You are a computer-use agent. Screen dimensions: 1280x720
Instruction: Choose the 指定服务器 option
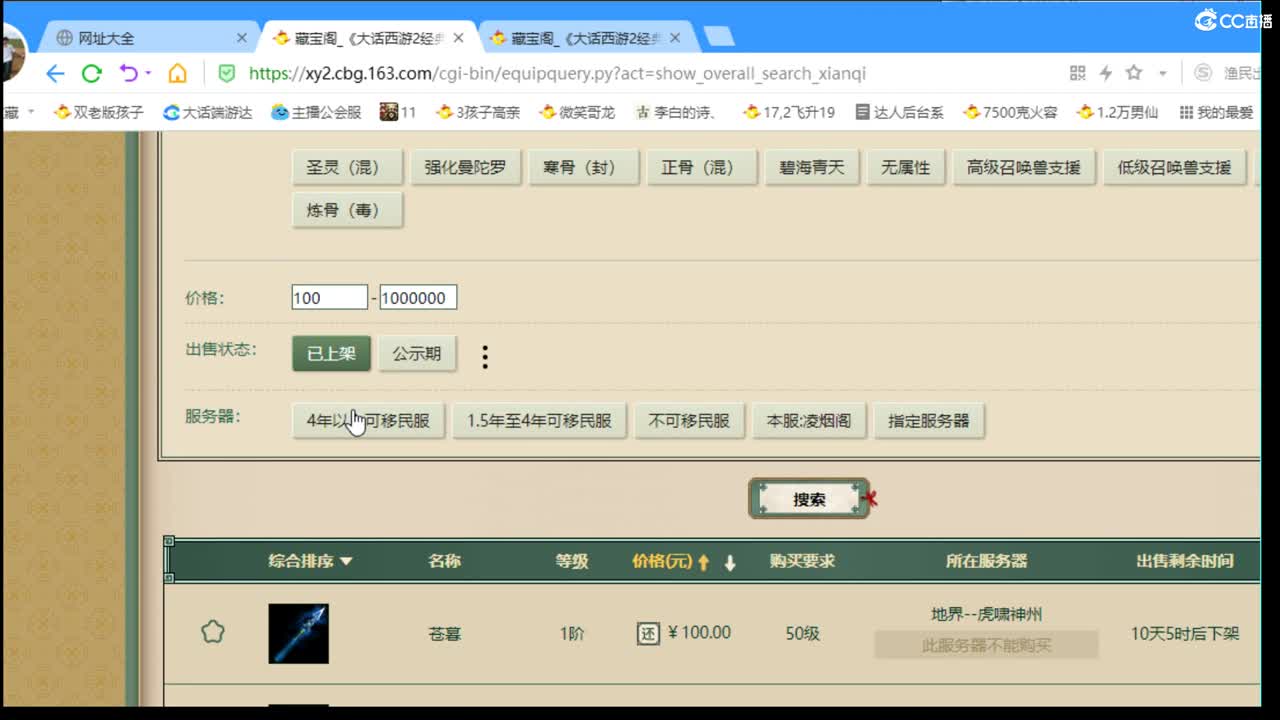(x=929, y=421)
